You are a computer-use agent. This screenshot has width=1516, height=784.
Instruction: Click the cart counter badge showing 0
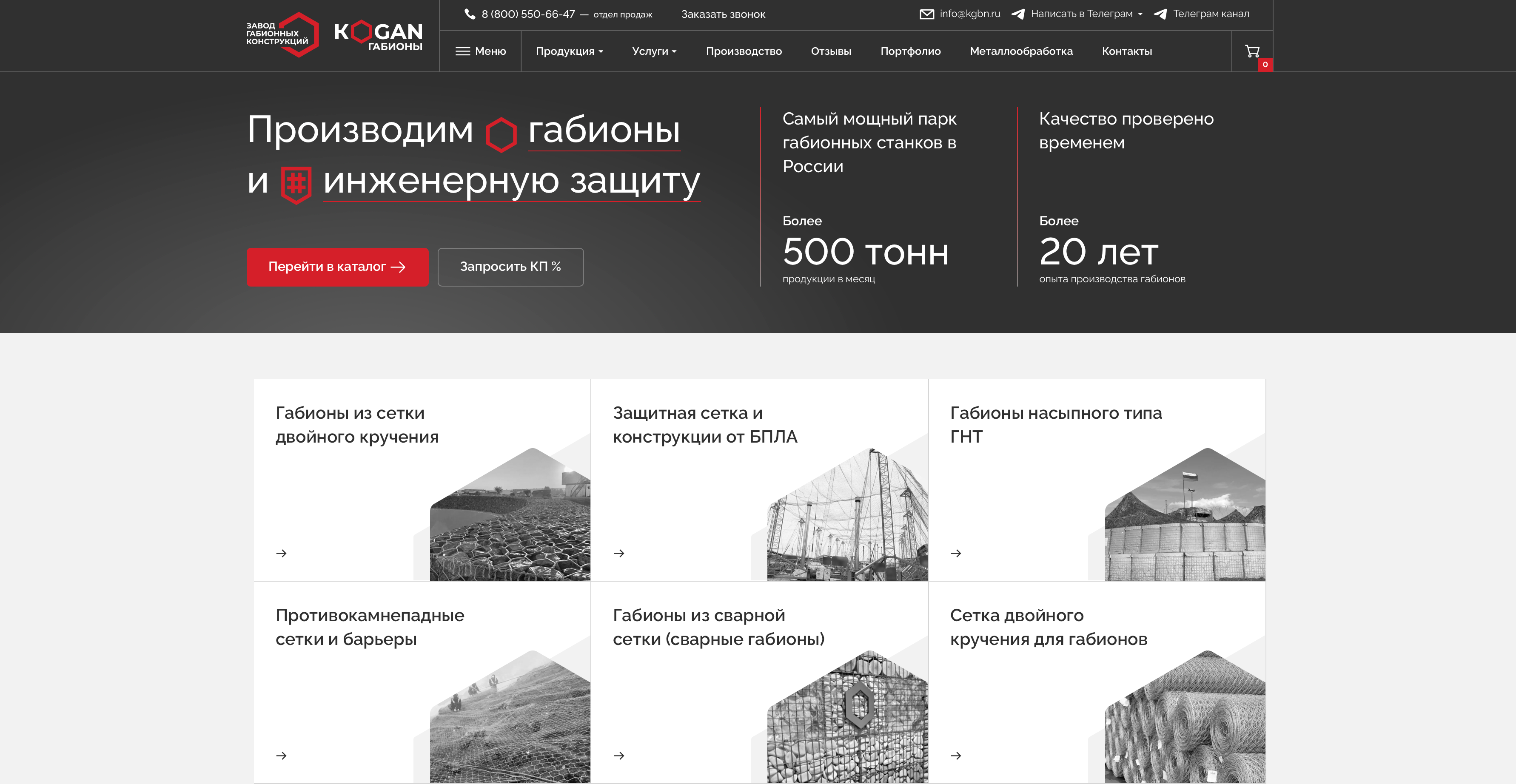pyautogui.click(x=1265, y=65)
